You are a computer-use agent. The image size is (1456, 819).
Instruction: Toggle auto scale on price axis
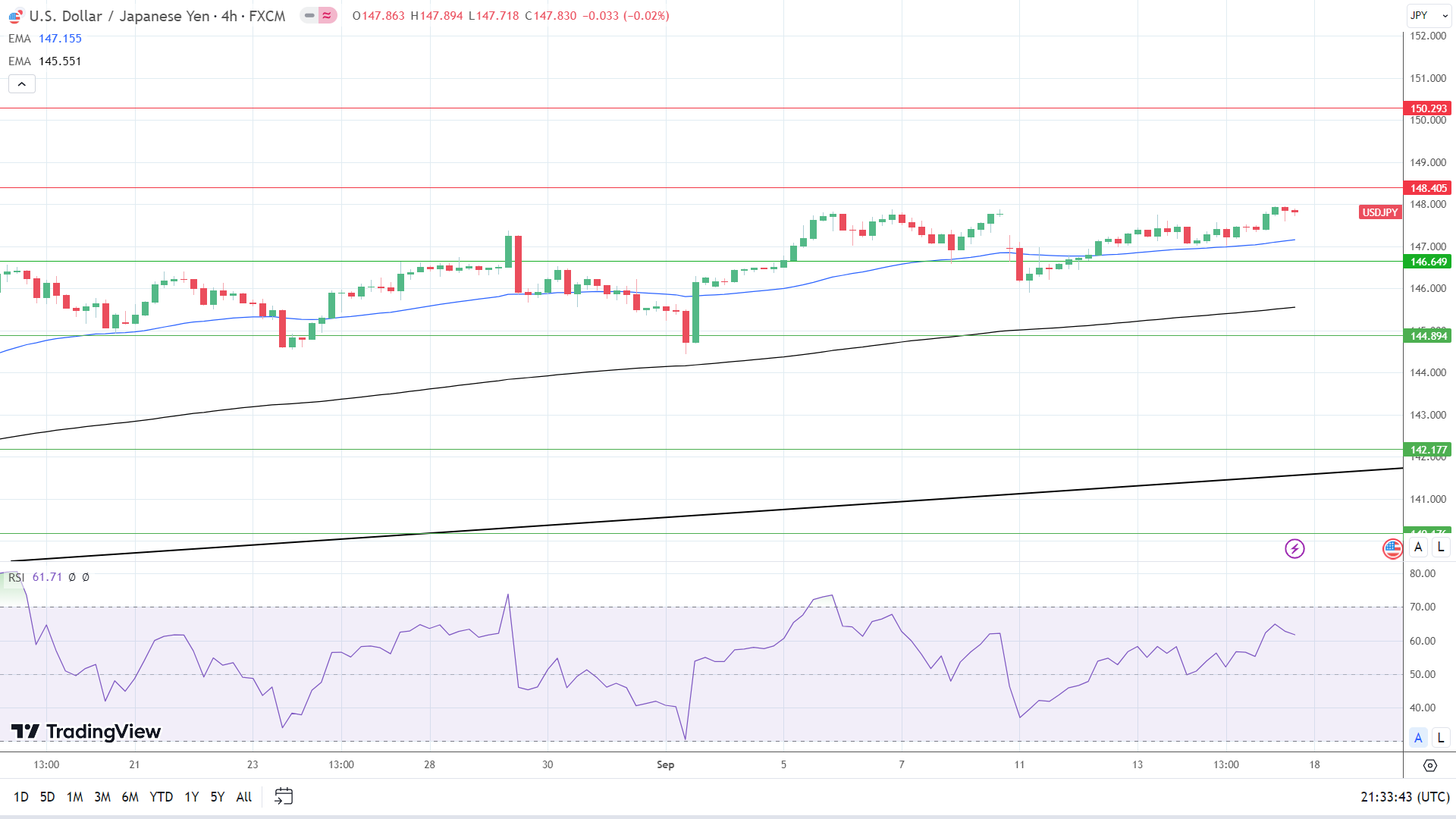1418,547
